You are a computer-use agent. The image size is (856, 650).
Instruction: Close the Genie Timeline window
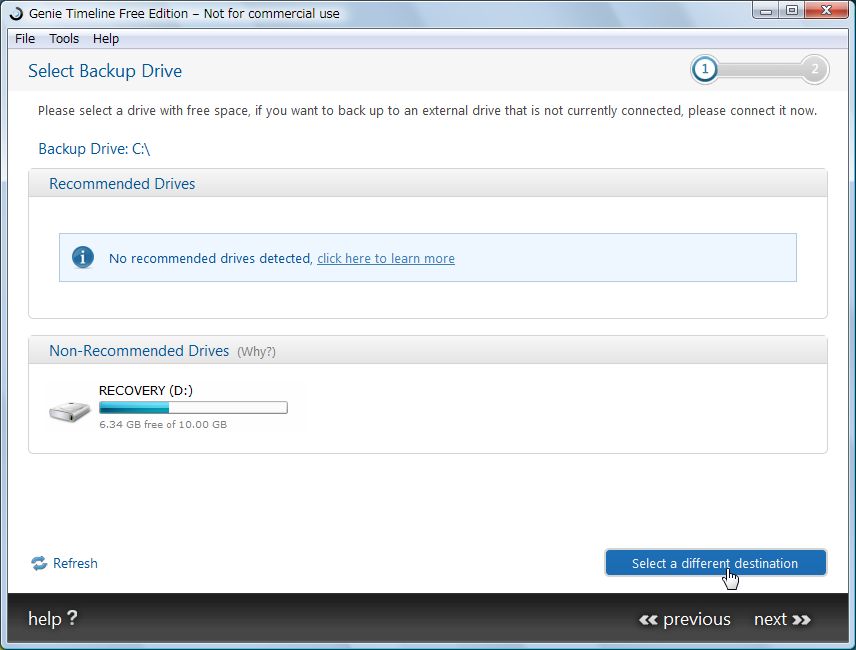coord(827,10)
